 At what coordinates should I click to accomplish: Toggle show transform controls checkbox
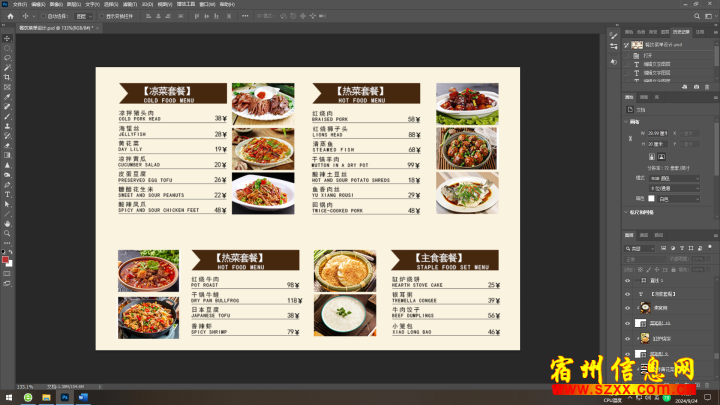[x=102, y=16]
